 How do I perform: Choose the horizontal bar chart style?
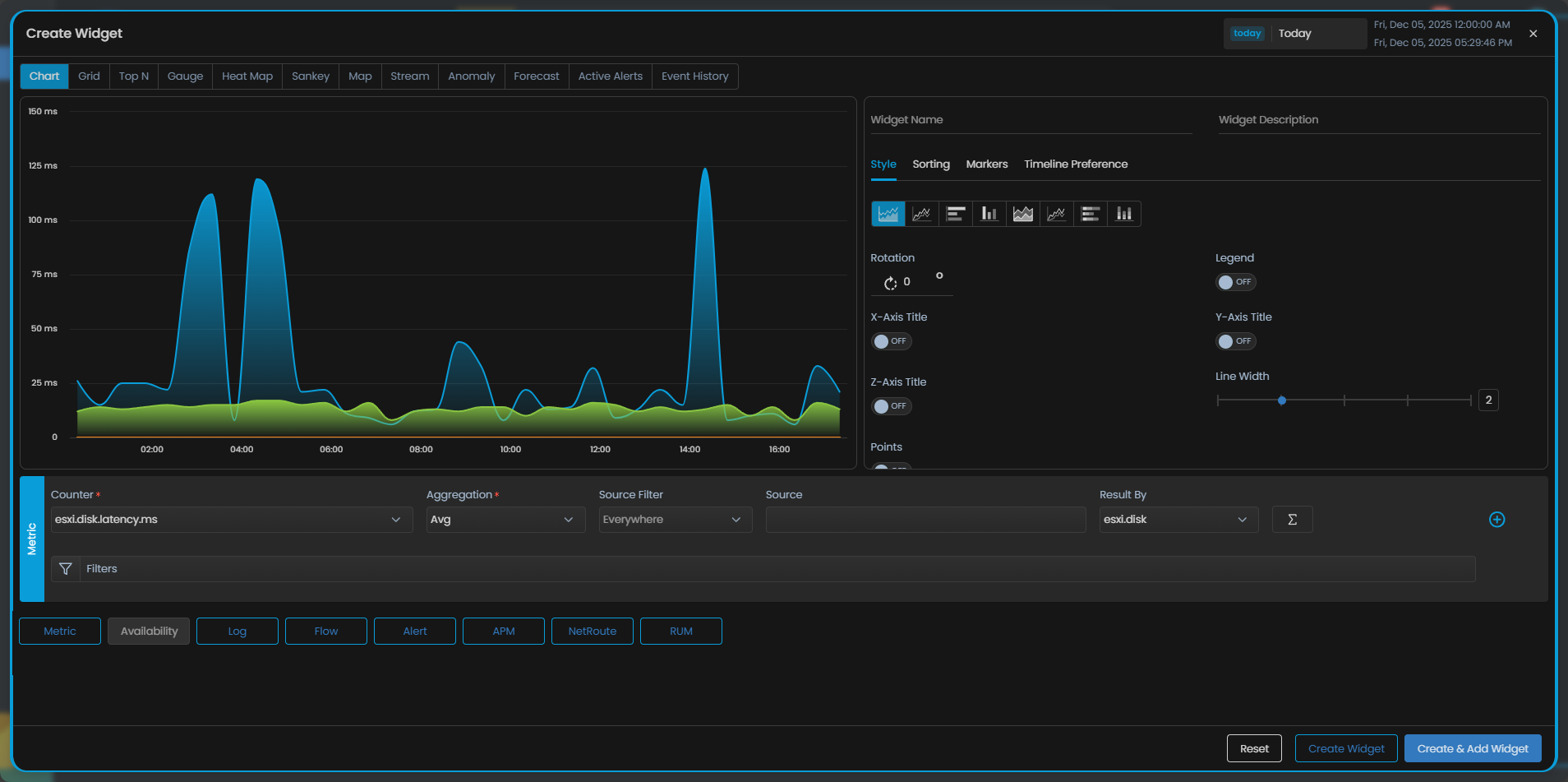coord(955,214)
